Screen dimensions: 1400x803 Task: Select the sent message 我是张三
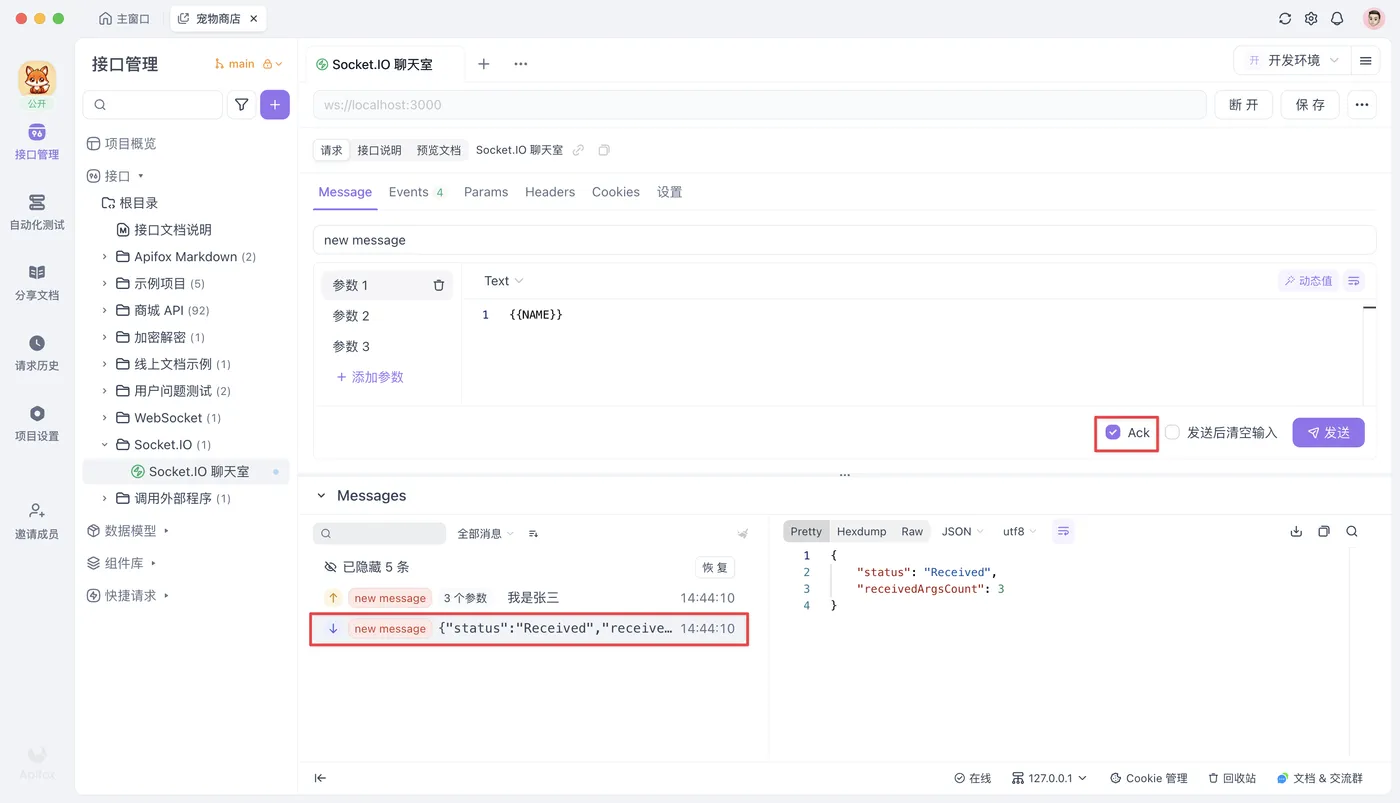pos(529,598)
